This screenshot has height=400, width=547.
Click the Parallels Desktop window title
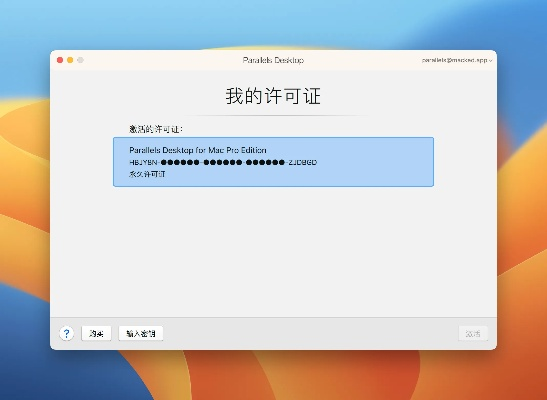(273, 60)
